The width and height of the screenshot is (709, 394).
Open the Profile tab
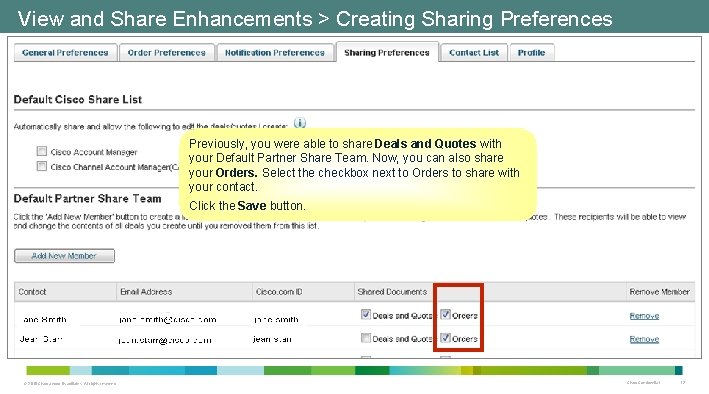click(x=531, y=52)
